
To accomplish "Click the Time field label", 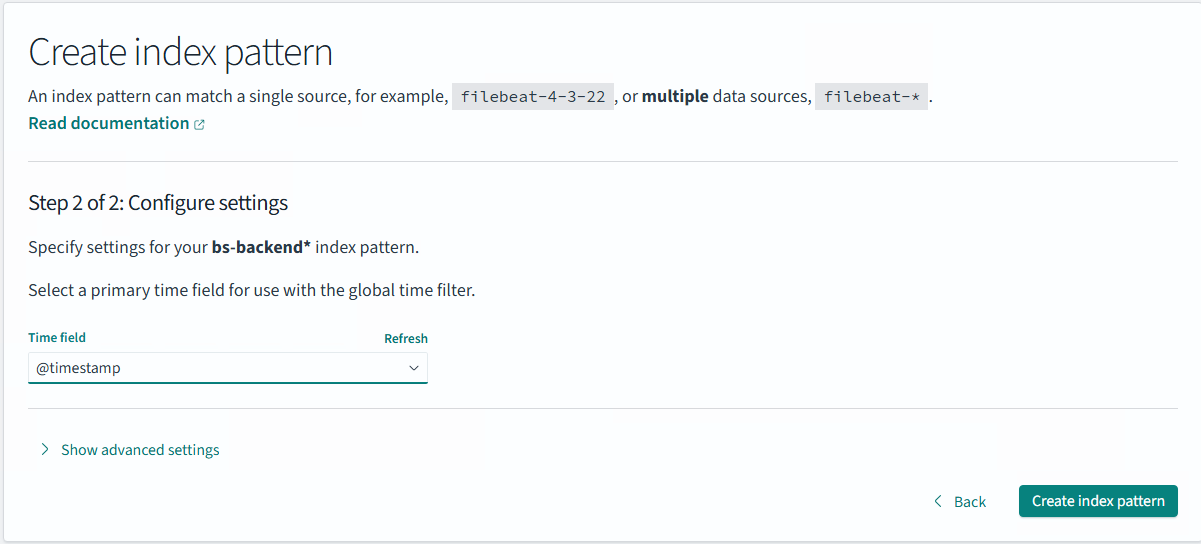I will (x=57, y=338).
